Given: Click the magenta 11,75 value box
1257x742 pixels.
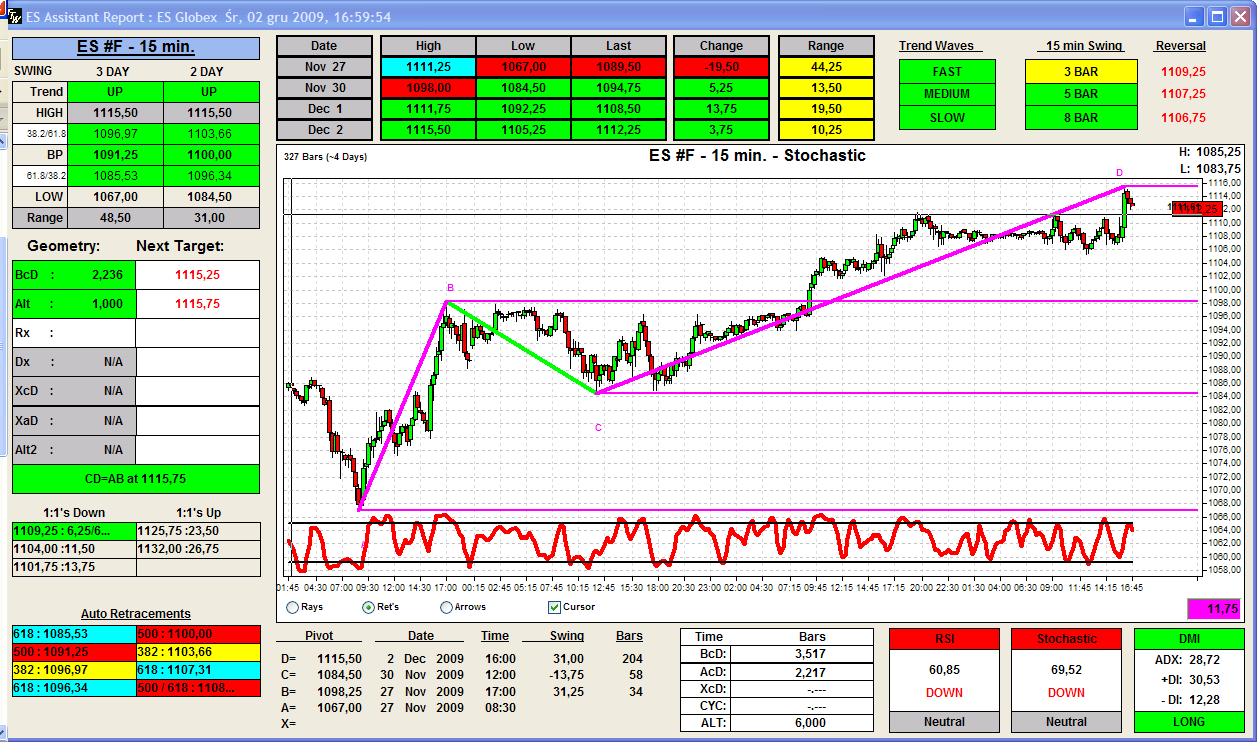Looking at the screenshot, I should [x=1220, y=609].
